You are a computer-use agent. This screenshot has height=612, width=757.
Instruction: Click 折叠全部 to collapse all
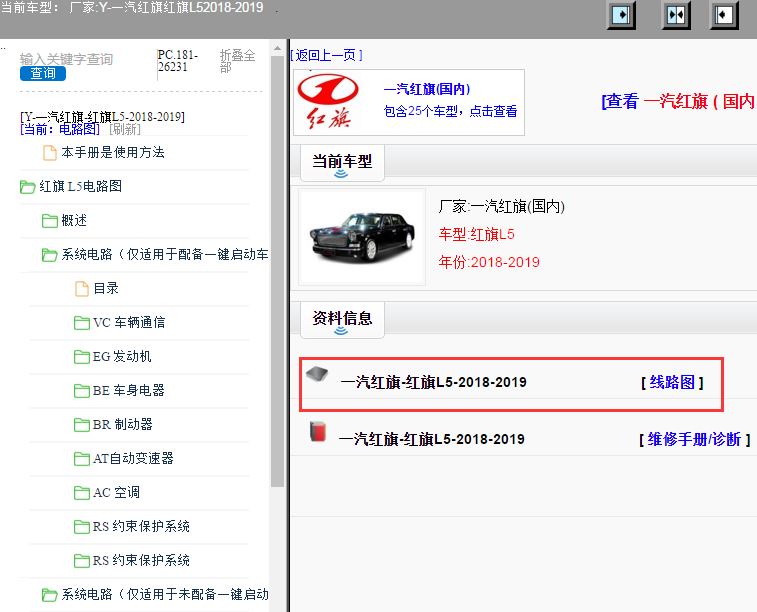click(x=237, y=61)
